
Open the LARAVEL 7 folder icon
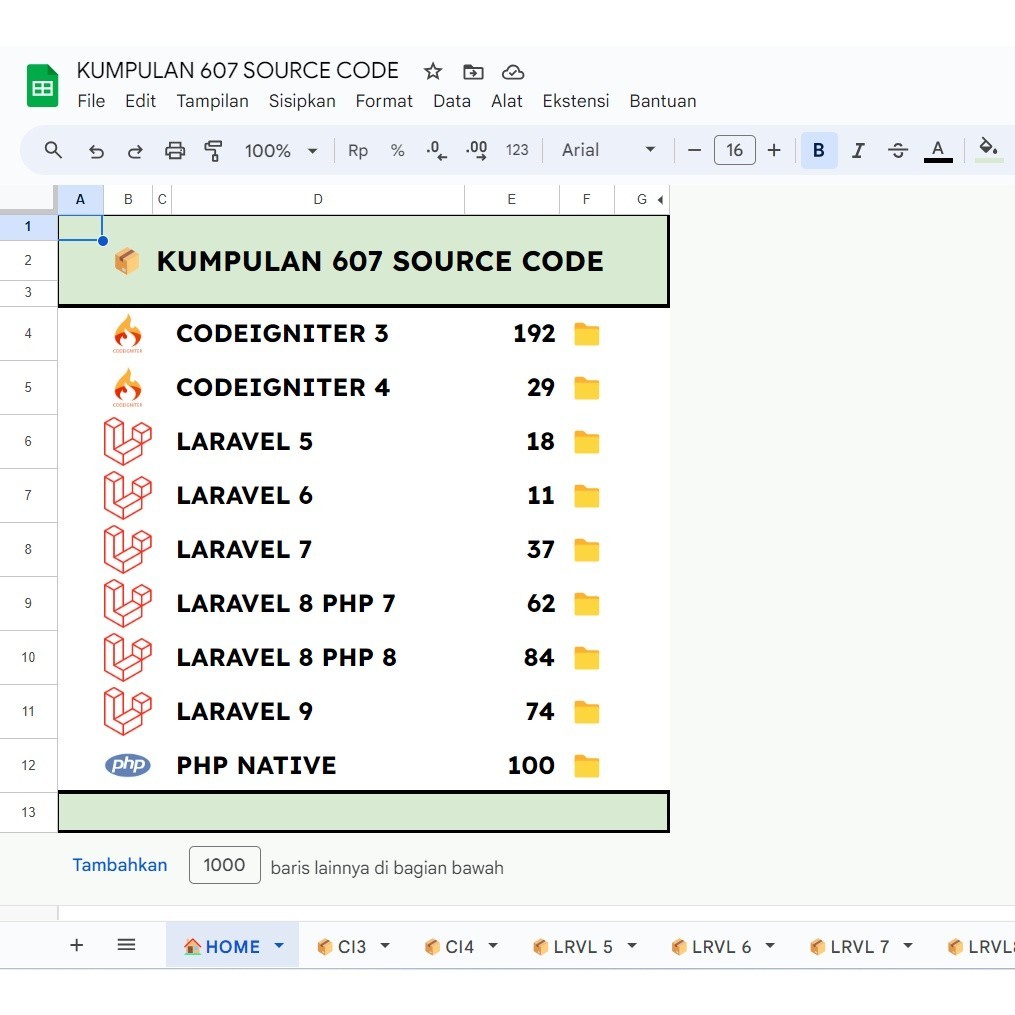pos(586,550)
